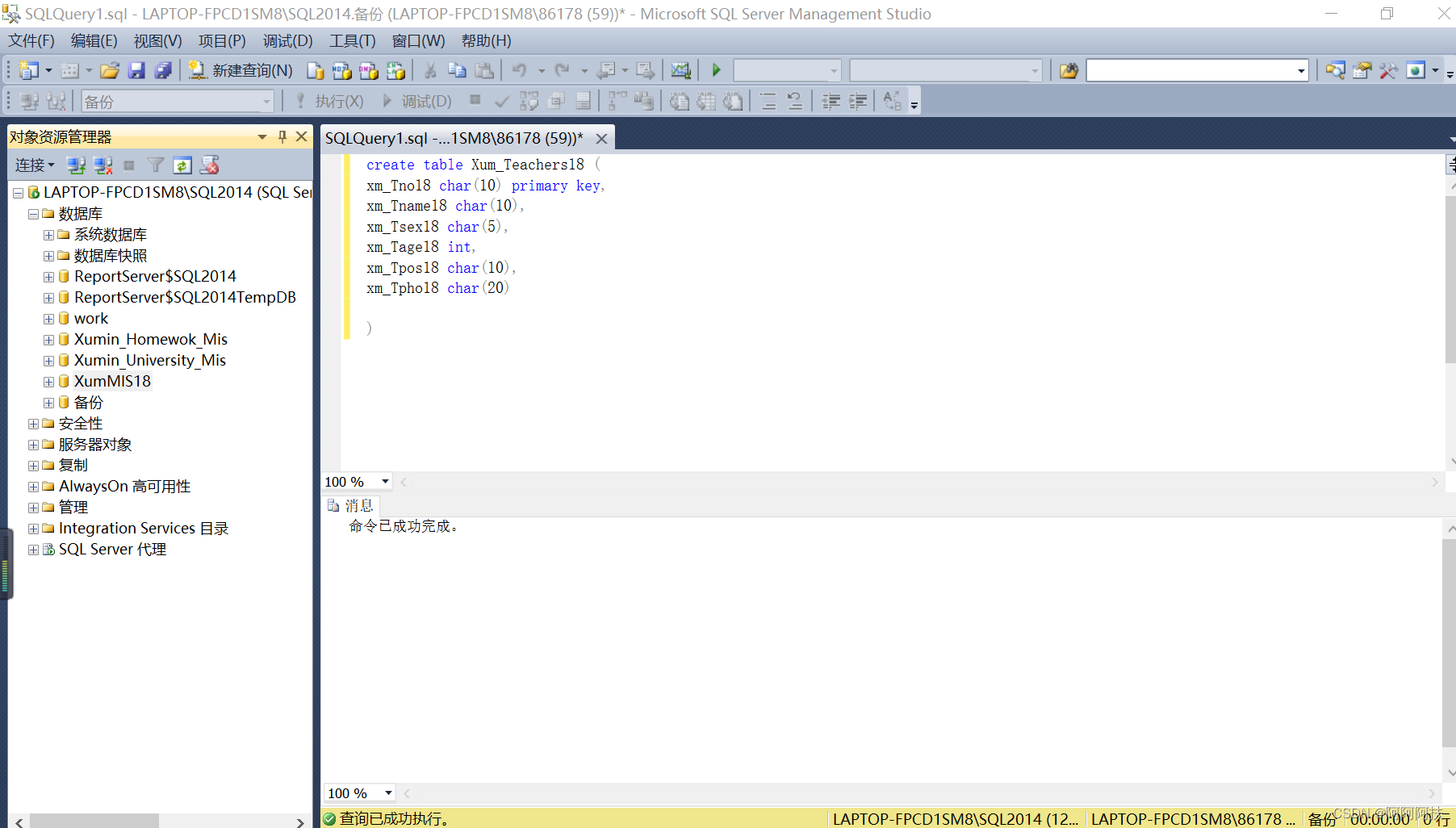
Task: Select the Xumin_University_Mis database
Action: tap(150, 361)
